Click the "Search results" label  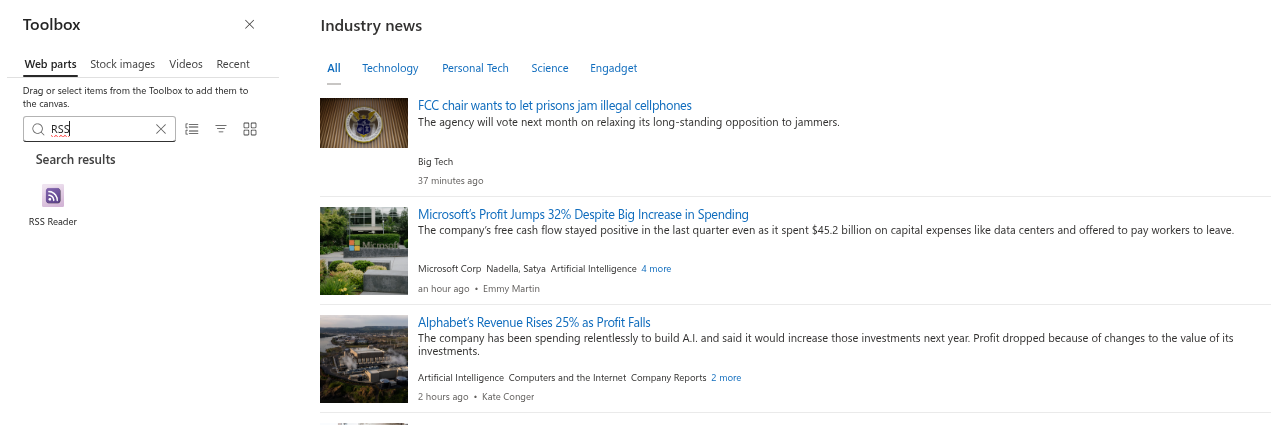75,160
